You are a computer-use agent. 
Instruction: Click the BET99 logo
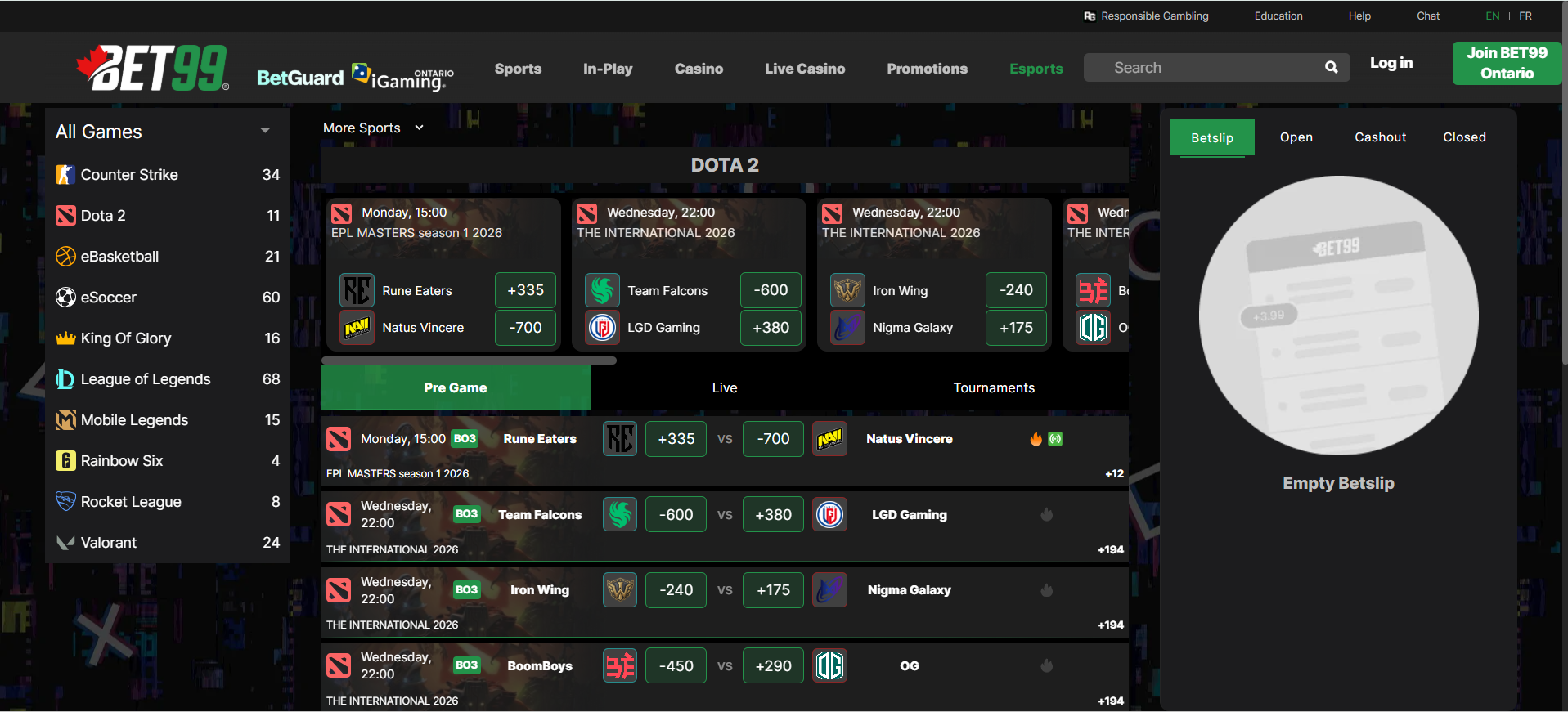[152, 68]
